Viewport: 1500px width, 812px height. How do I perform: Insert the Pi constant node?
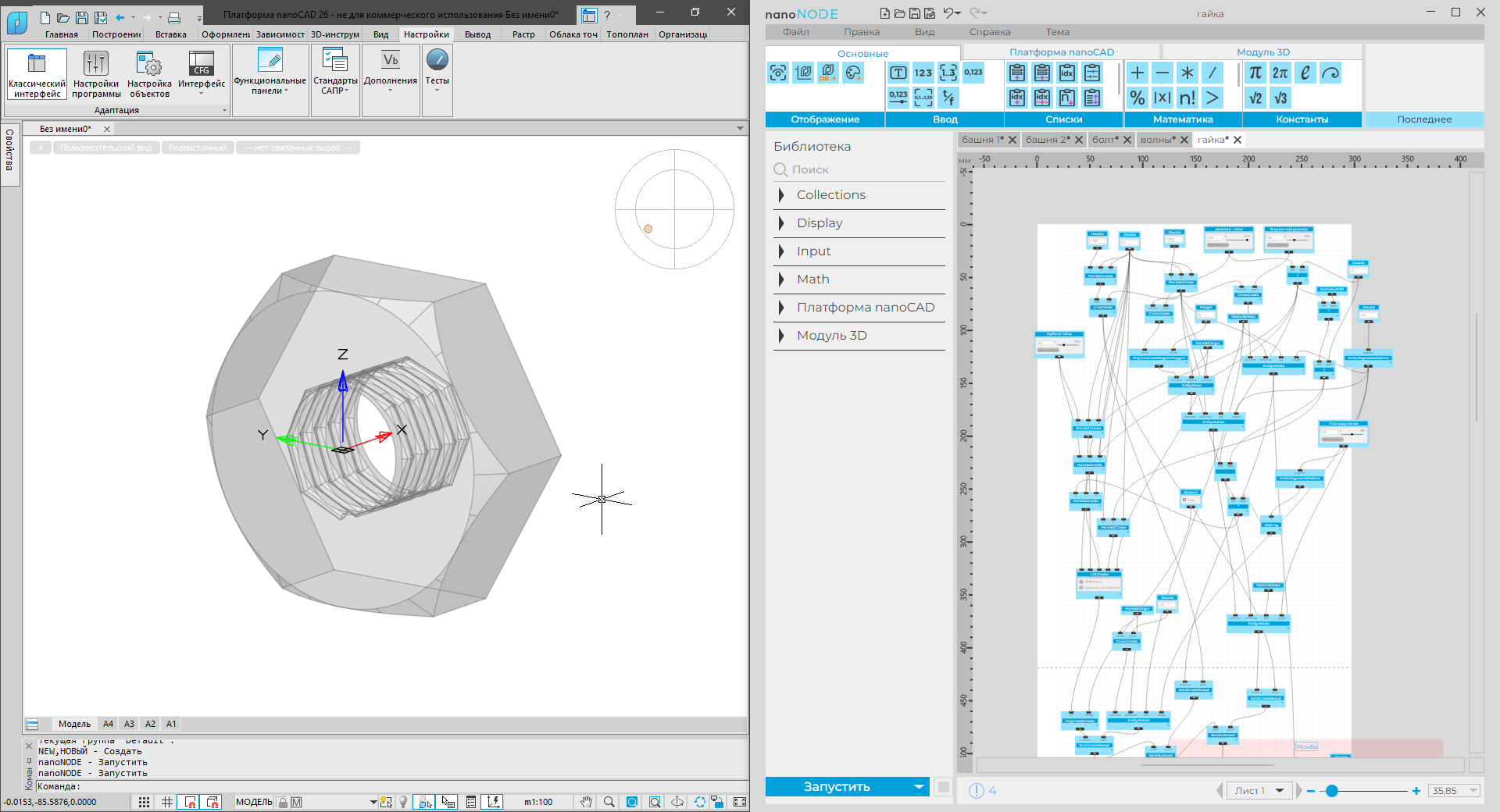(1255, 73)
